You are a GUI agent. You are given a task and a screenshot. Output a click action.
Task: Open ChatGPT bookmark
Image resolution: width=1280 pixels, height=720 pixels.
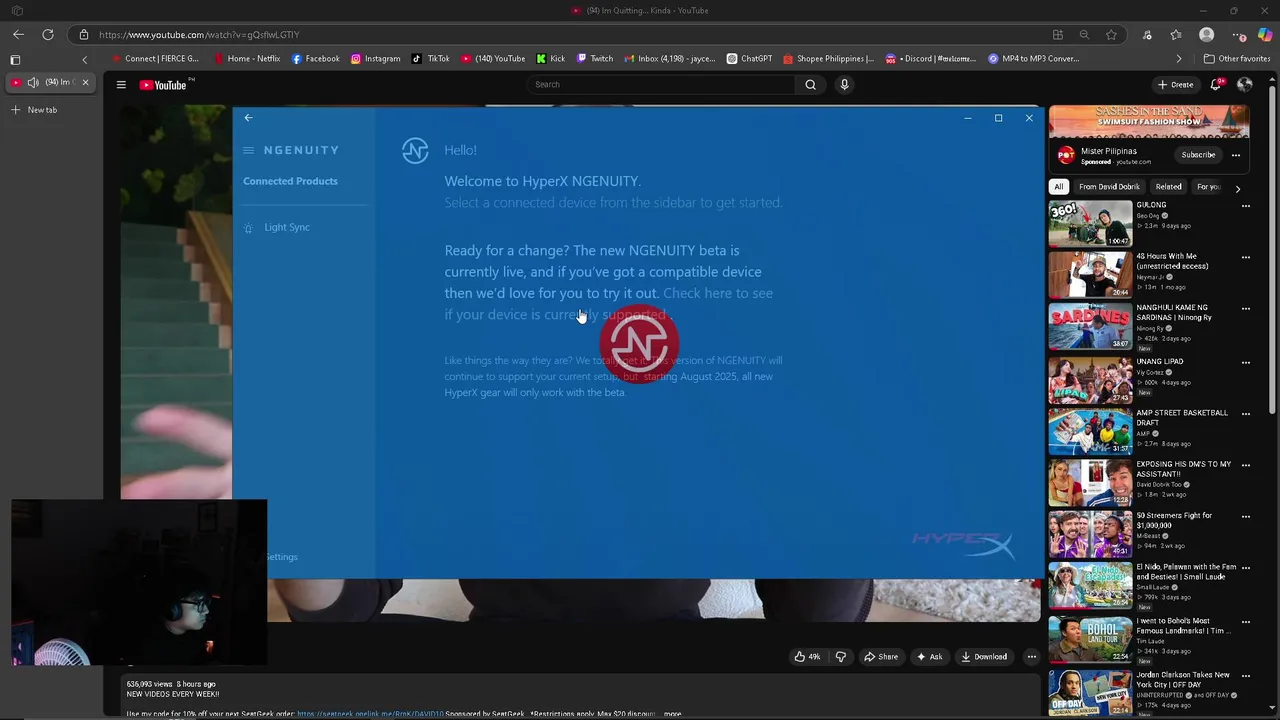pyautogui.click(x=749, y=59)
